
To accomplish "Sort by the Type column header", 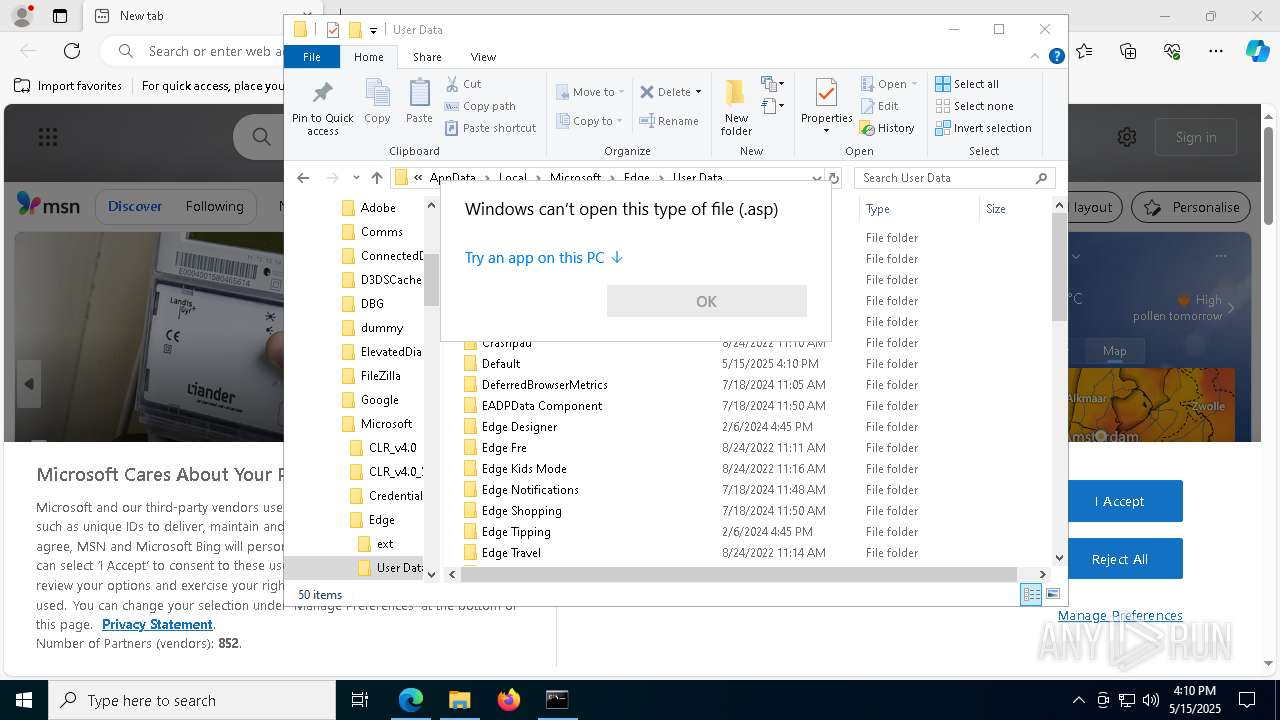I will point(918,209).
